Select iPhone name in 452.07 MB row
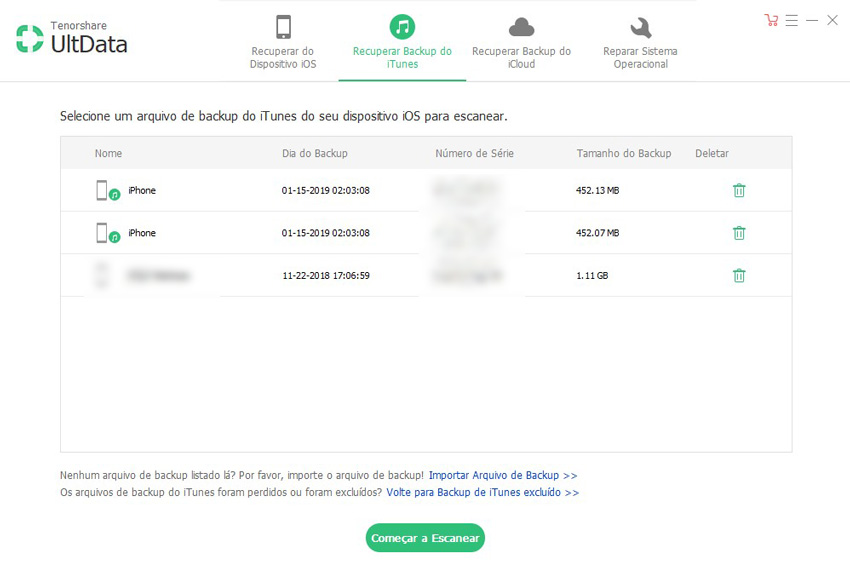This screenshot has width=850, height=585. (x=142, y=233)
